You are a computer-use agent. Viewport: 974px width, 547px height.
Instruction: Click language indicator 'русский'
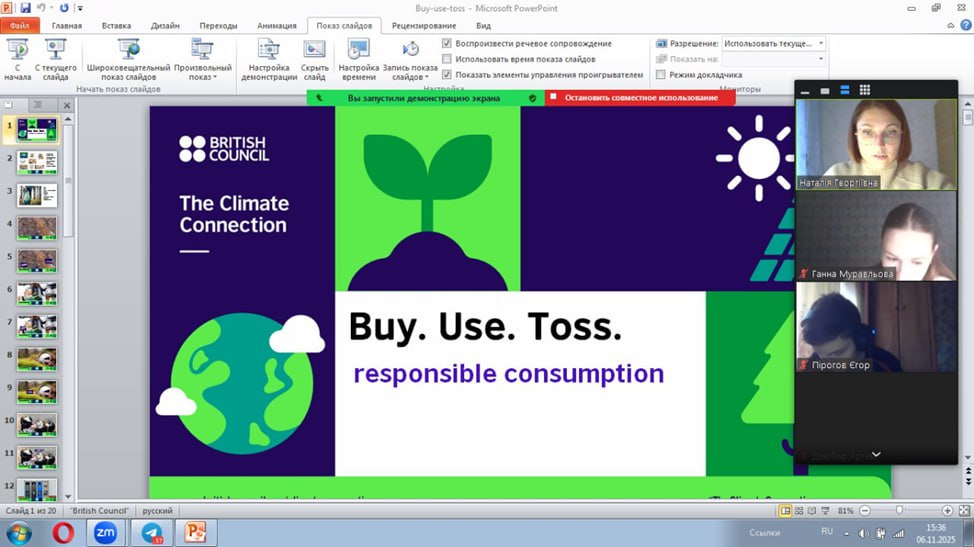click(x=157, y=510)
